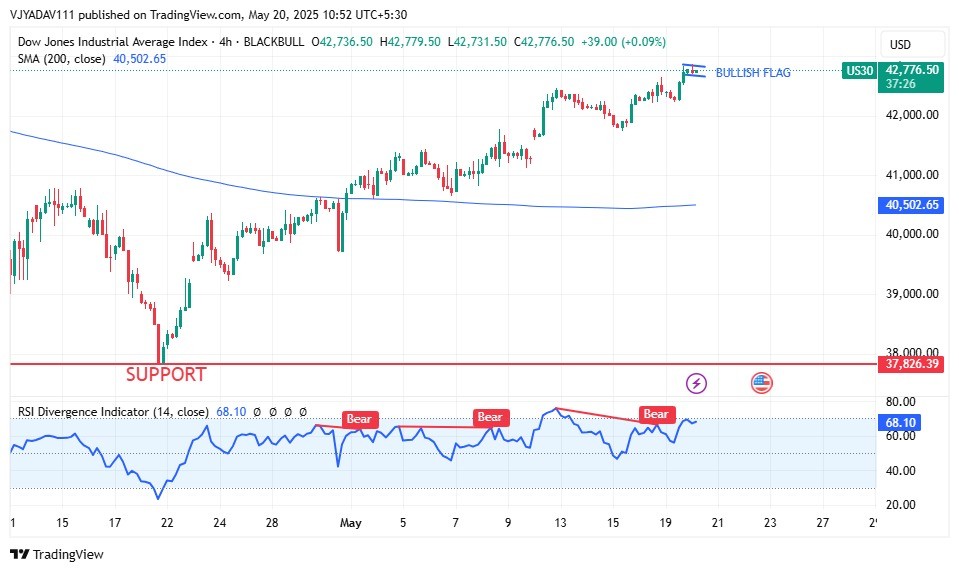The height and width of the screenshot is (572, 959).
Task: Select the middle Bear divergence label
Action: tap(490, 417)
